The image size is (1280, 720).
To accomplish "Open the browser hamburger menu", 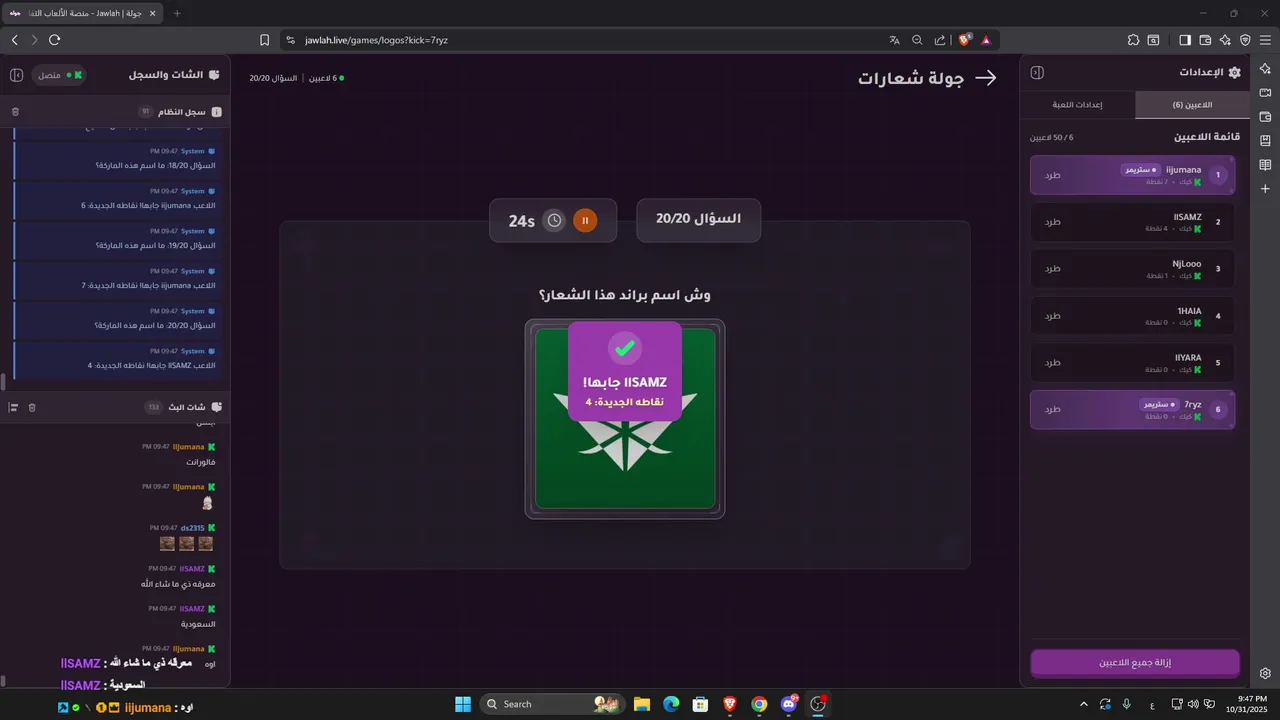I will 1266,40.
